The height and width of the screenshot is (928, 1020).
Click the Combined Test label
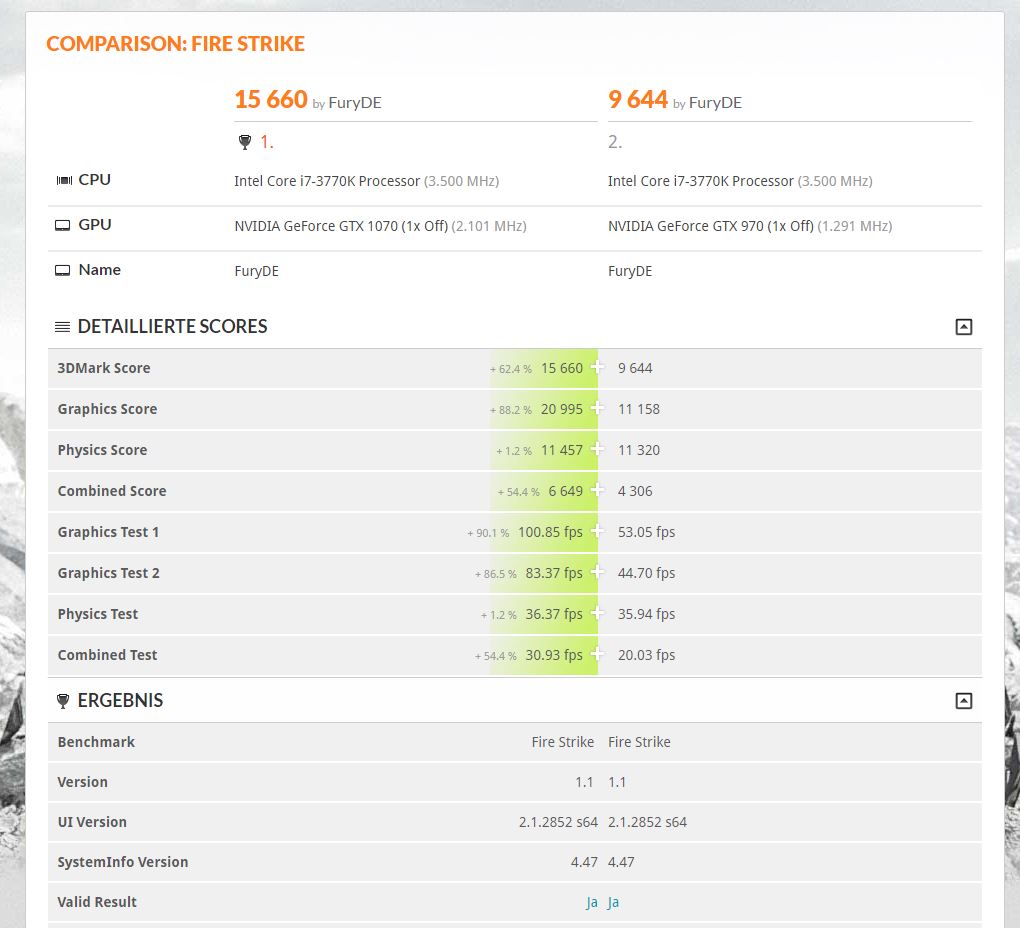click(107, 655)
